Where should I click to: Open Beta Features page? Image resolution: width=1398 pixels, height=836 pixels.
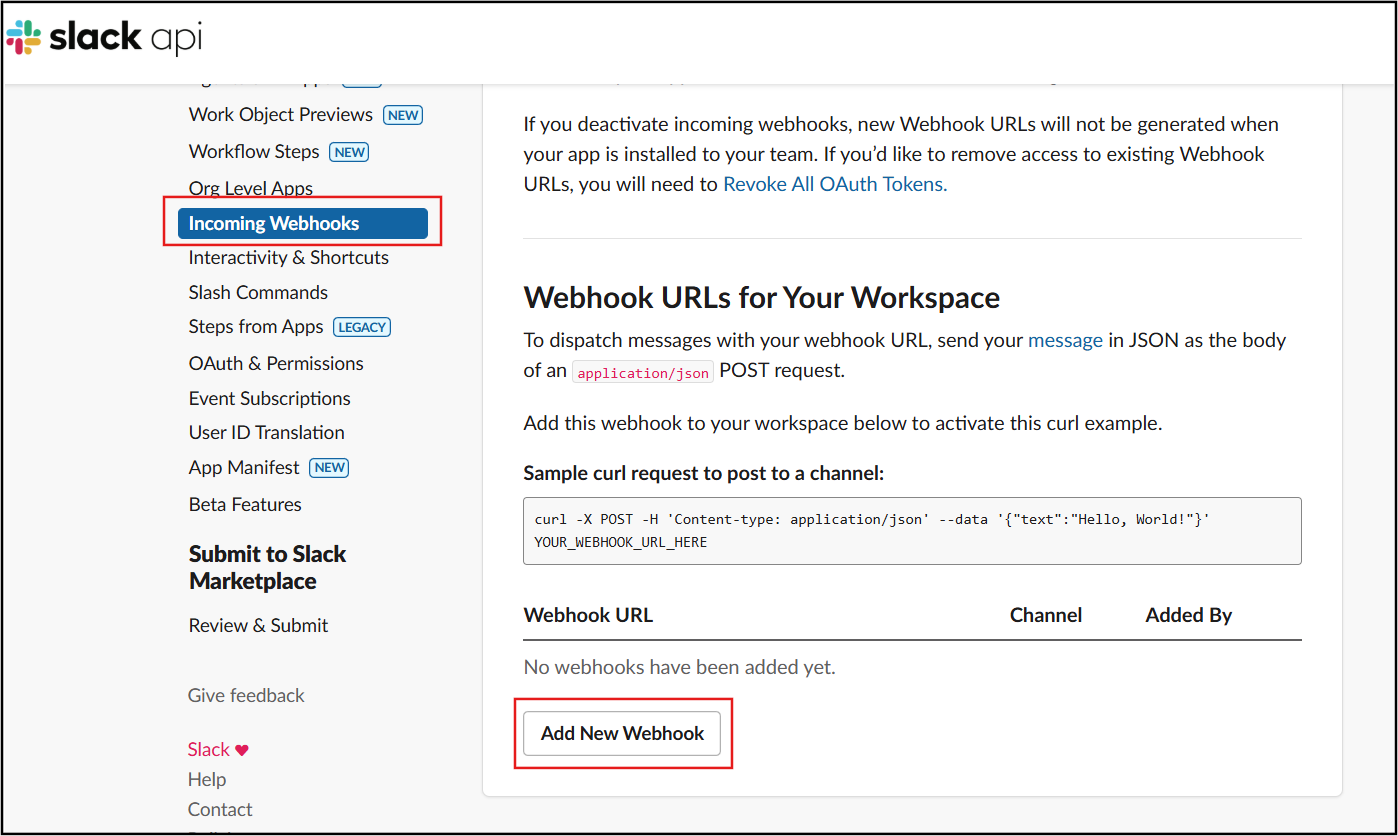coord(245,505)
